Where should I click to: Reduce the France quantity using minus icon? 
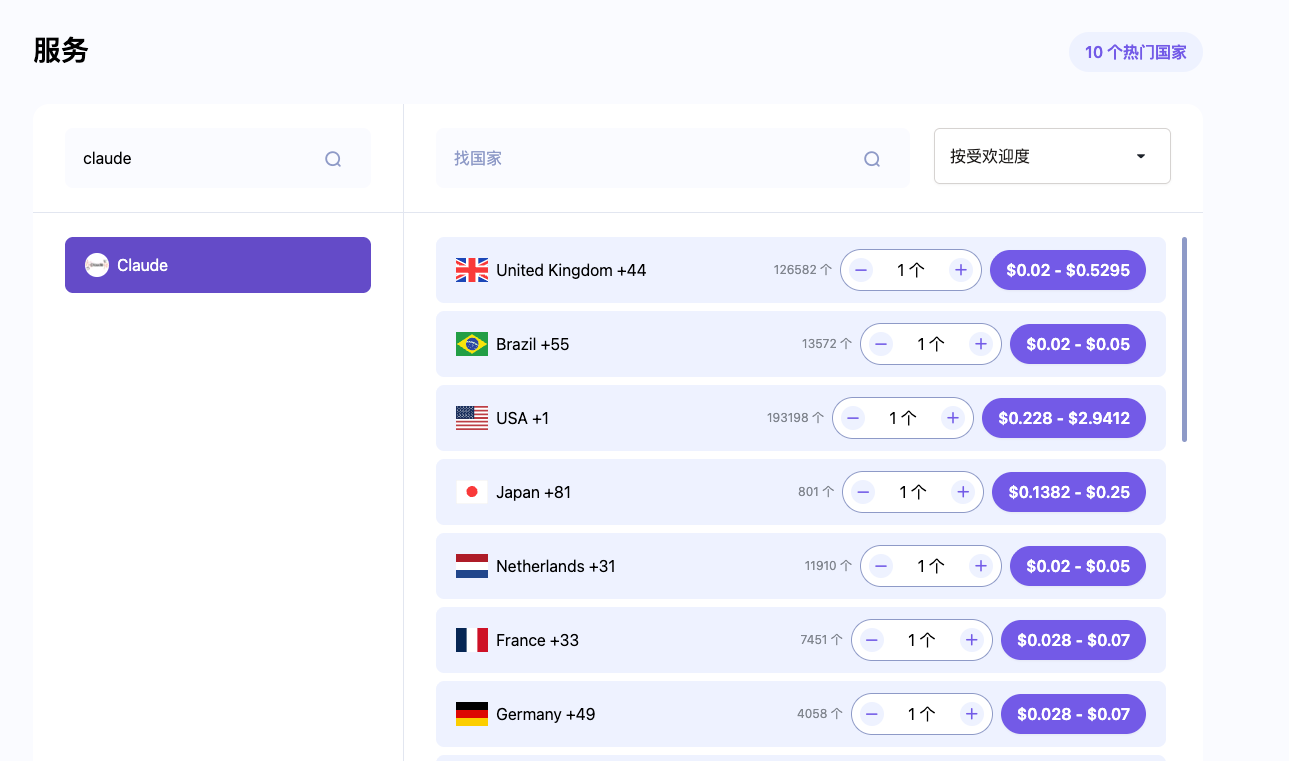[872, 640]
